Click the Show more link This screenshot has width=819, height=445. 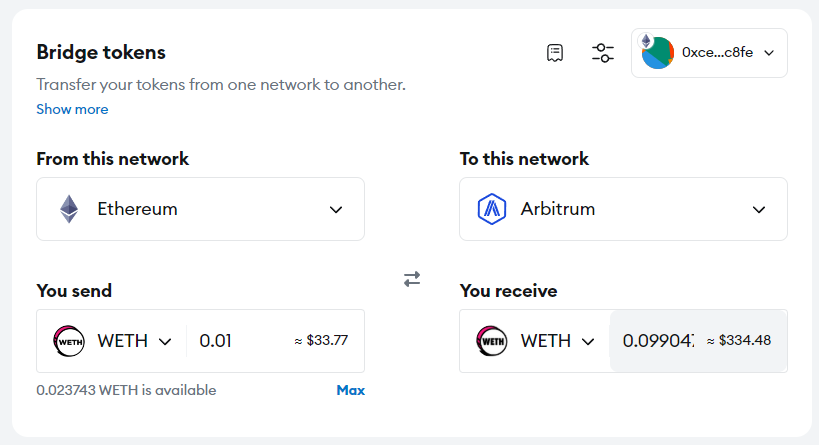coord(72,109)
